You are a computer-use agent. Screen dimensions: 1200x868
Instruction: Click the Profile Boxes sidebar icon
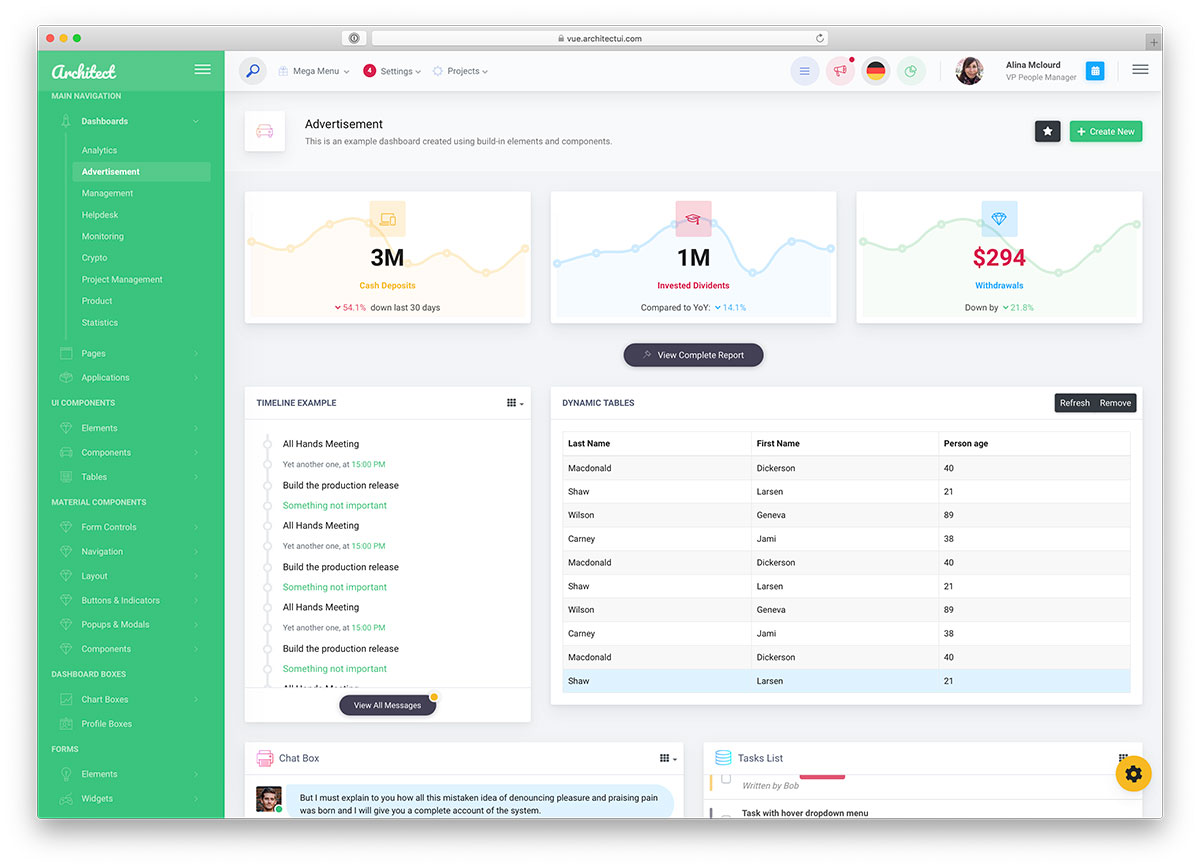(66, 724)
